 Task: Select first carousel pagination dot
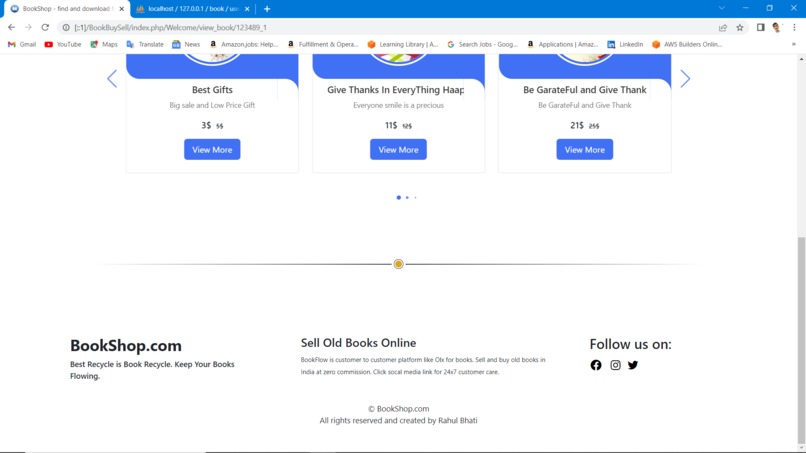398,197
